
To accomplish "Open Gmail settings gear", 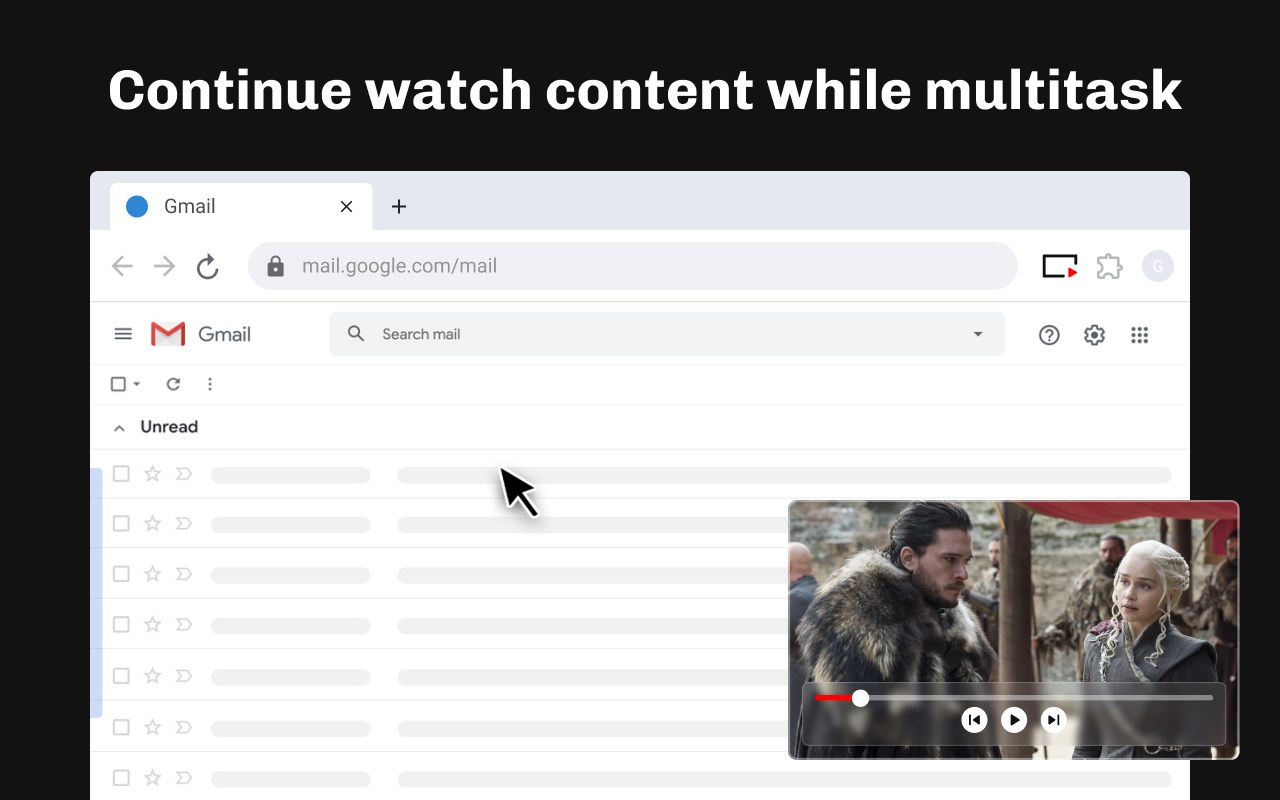I will (1094, 335).
